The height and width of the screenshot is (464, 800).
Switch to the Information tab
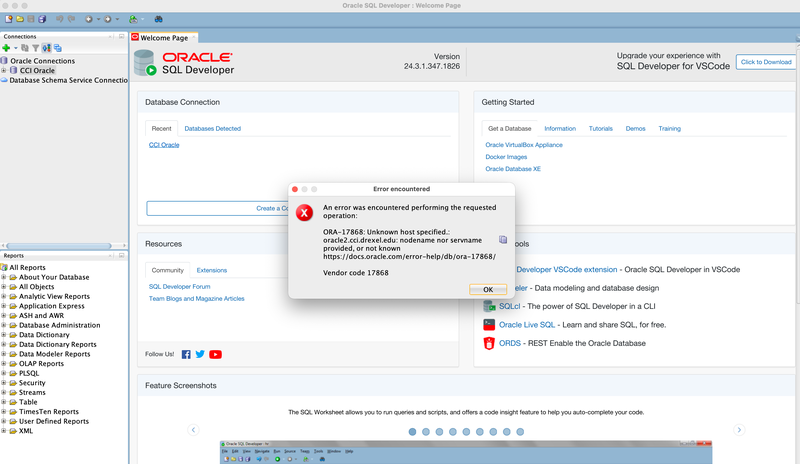[560, 129]
